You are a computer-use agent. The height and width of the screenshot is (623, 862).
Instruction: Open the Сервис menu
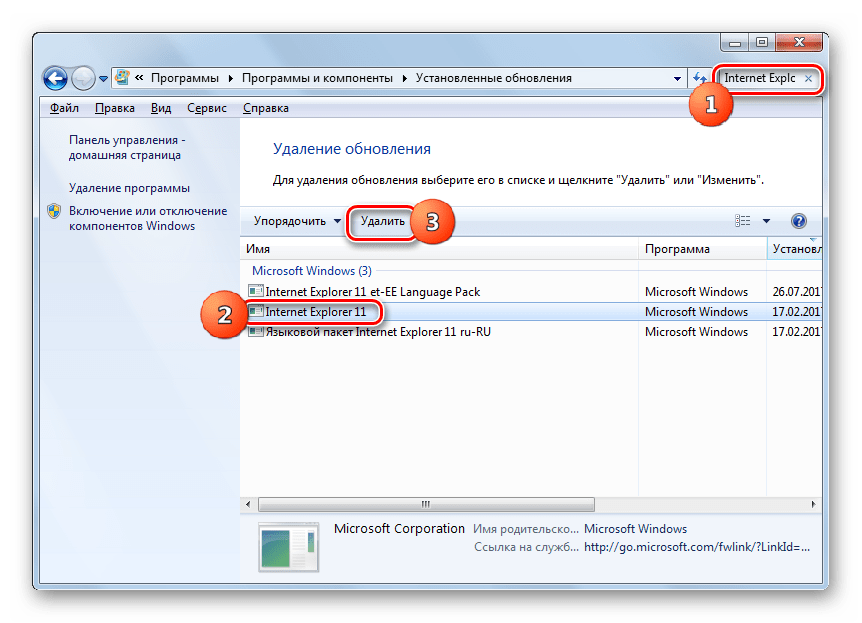207,108
